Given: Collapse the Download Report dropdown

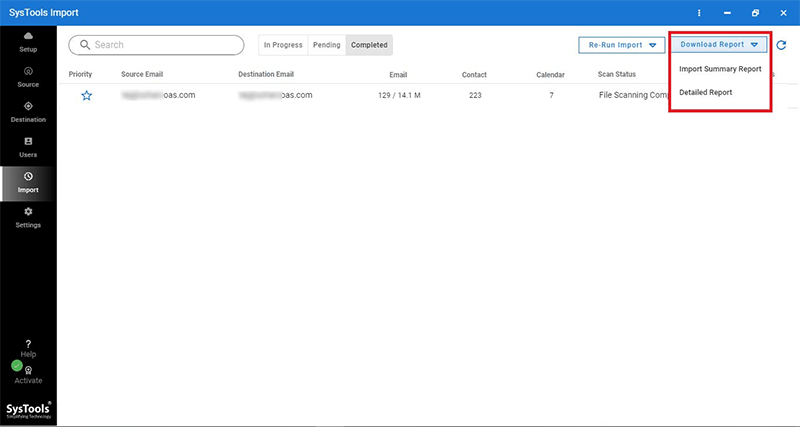Looking at the screenshot, I should click(719, 44).
